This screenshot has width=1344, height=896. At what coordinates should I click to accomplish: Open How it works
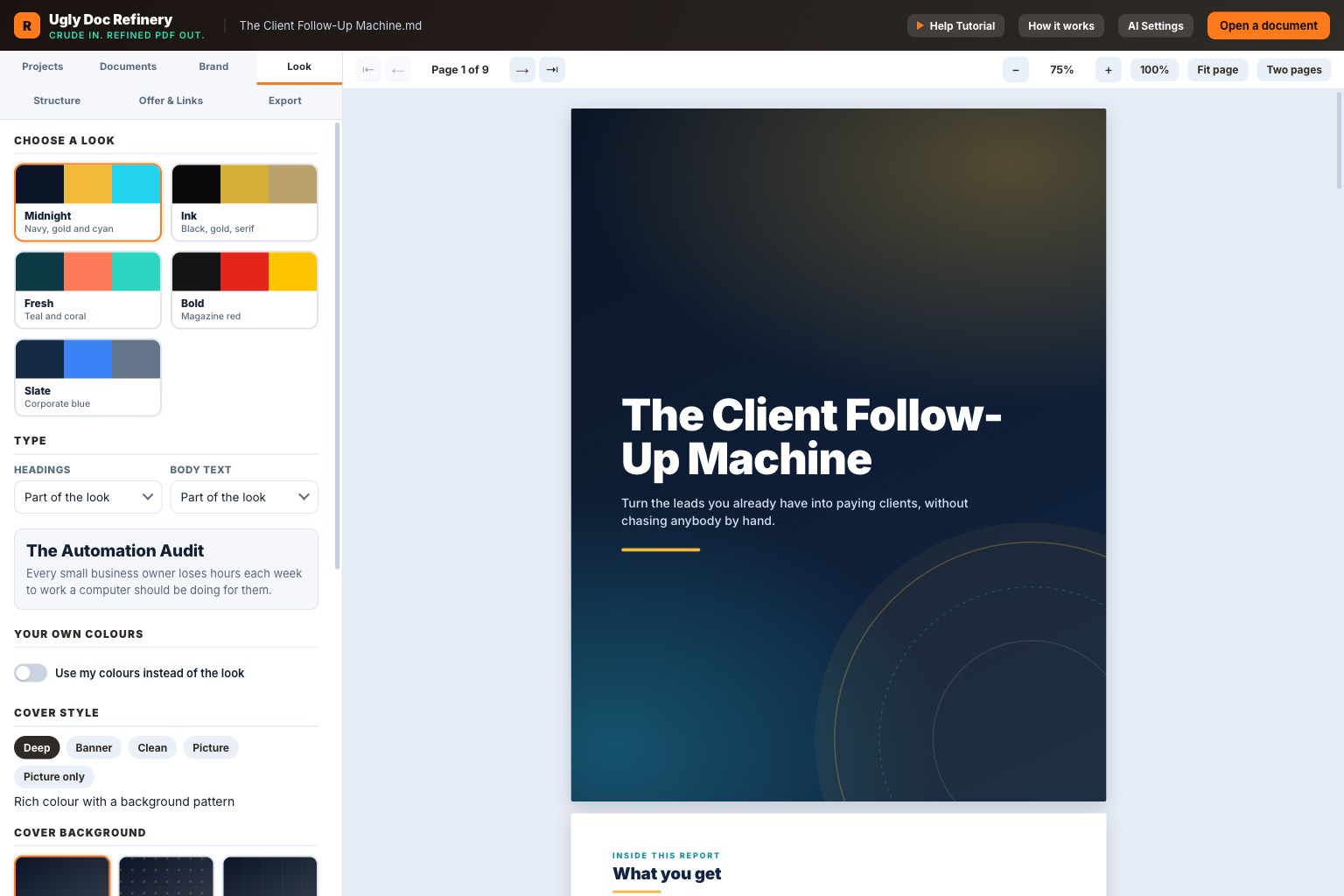1061,25
